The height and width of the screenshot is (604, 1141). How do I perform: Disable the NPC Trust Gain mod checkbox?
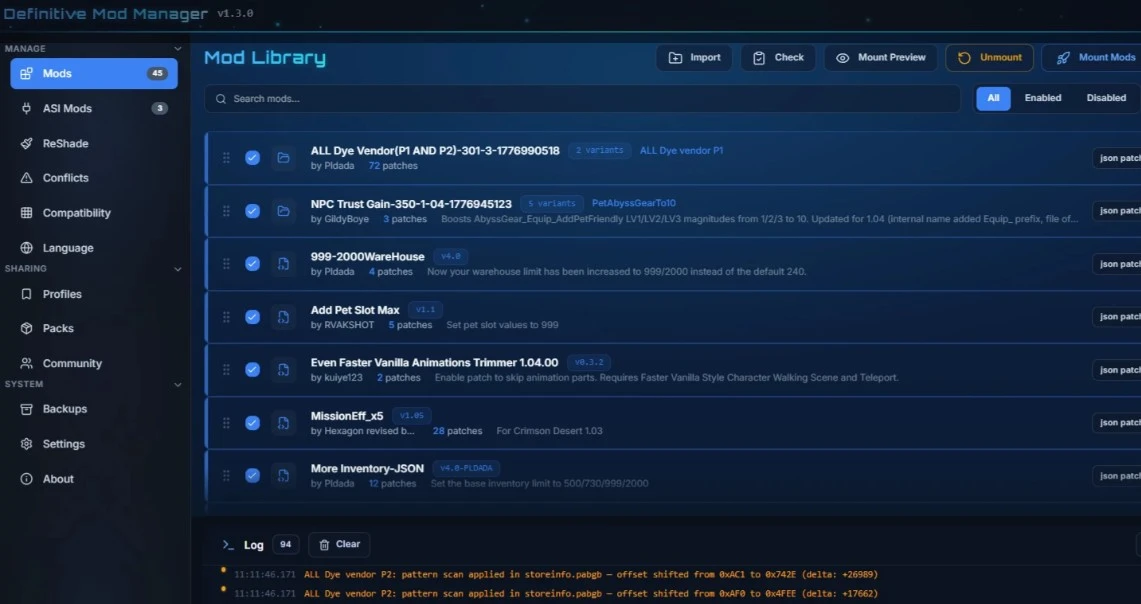click(x=253, y=211)
